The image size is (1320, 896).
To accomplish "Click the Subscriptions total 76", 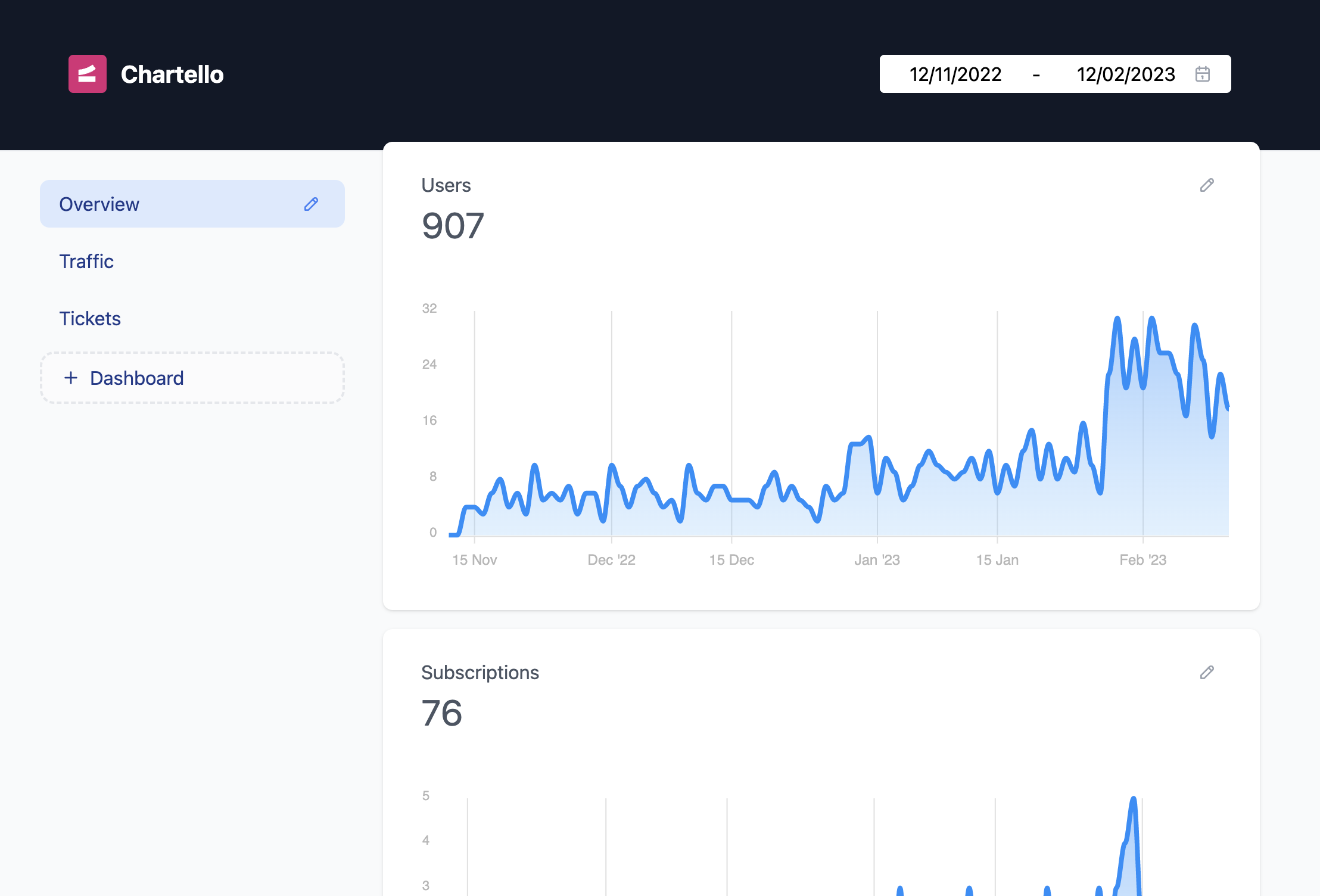I will click(442, 713).
